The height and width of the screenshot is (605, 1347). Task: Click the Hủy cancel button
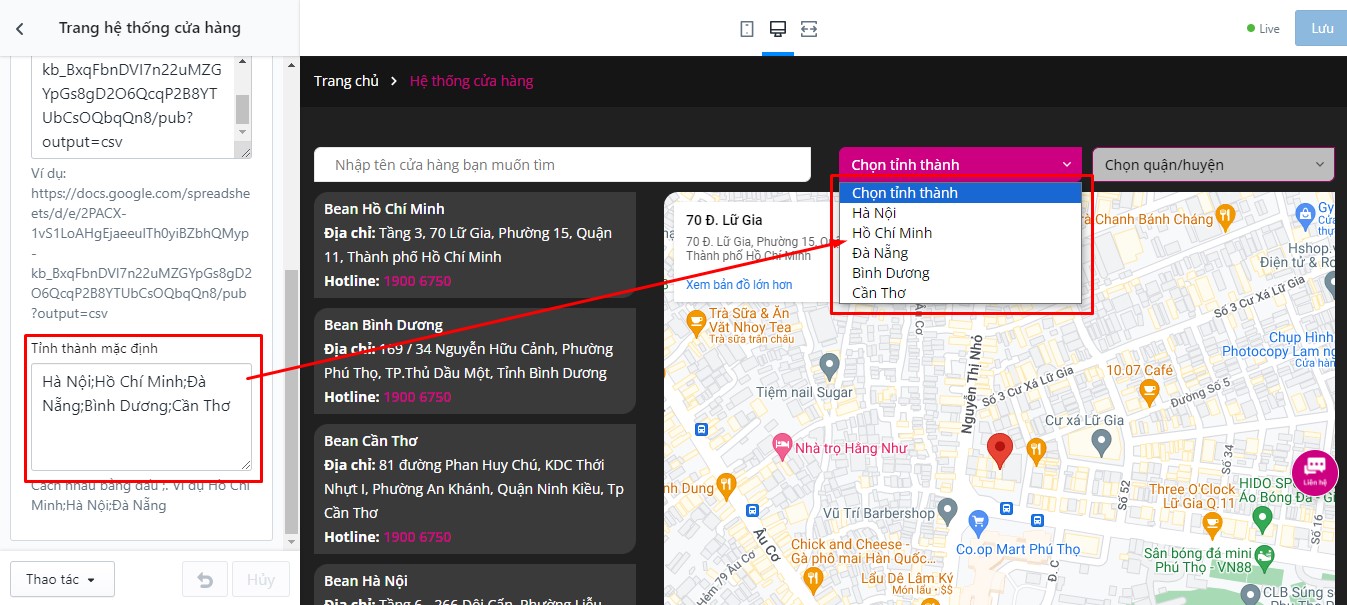pyautogui.click(x=261, y=580)
